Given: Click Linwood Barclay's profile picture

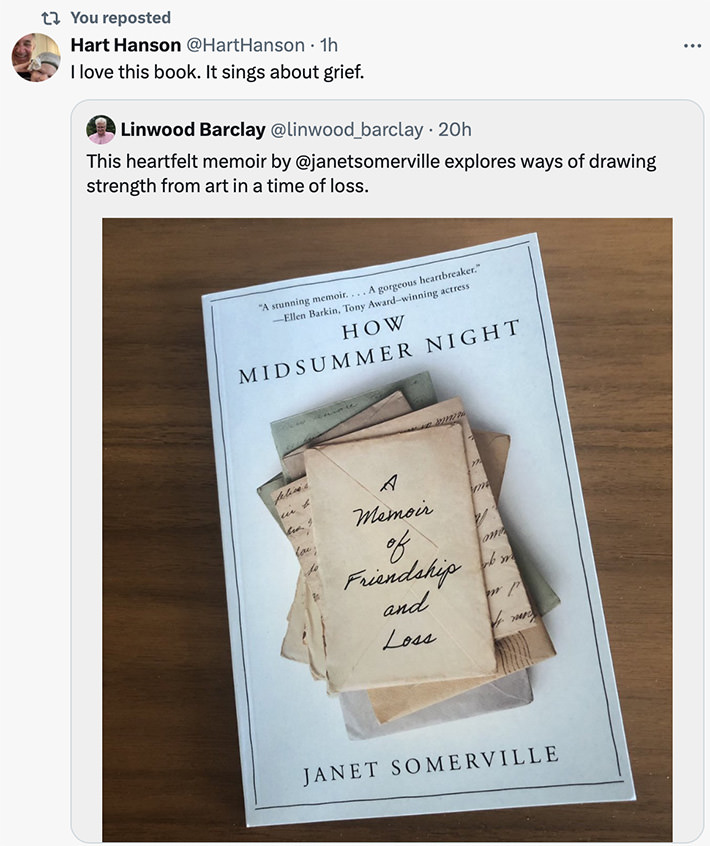Looking at the screenshot, I should point(102,128).
